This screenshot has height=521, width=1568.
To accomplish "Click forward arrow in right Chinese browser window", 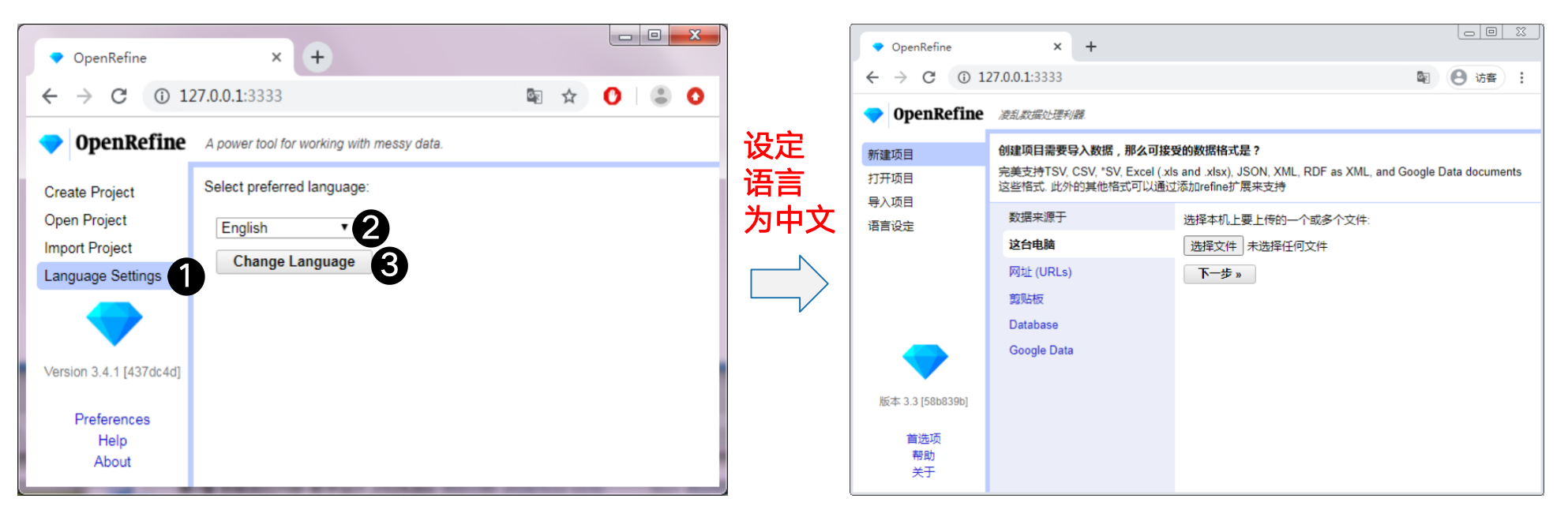I will click(x=901, y=77).
